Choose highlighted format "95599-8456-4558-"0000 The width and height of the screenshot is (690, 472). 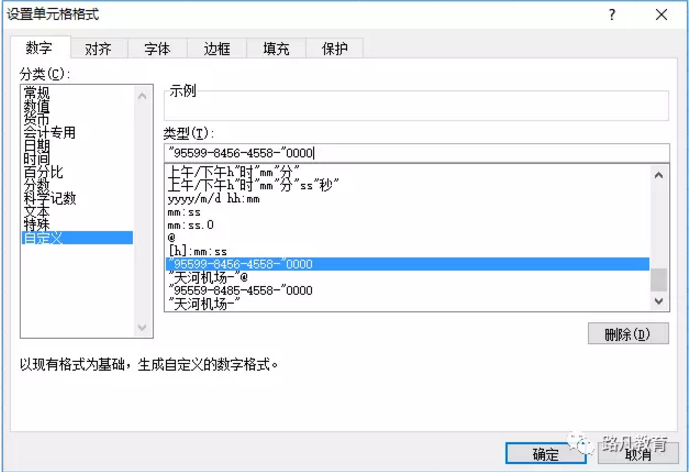(x=407, y=264)
